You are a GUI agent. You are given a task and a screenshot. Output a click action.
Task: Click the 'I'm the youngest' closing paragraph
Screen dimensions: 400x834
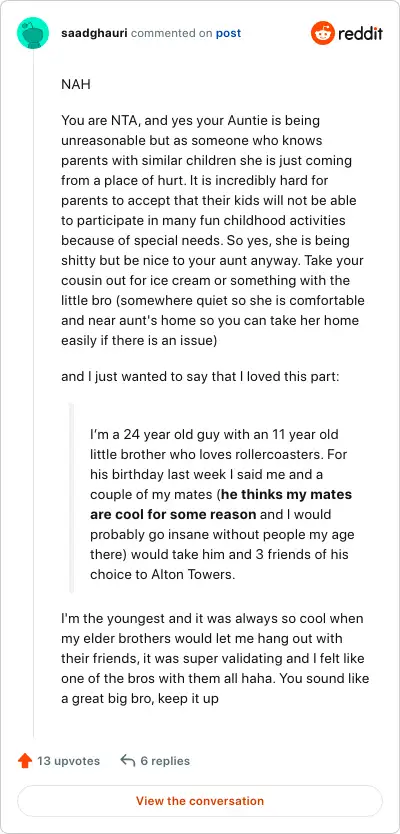[x=215, y=658]
